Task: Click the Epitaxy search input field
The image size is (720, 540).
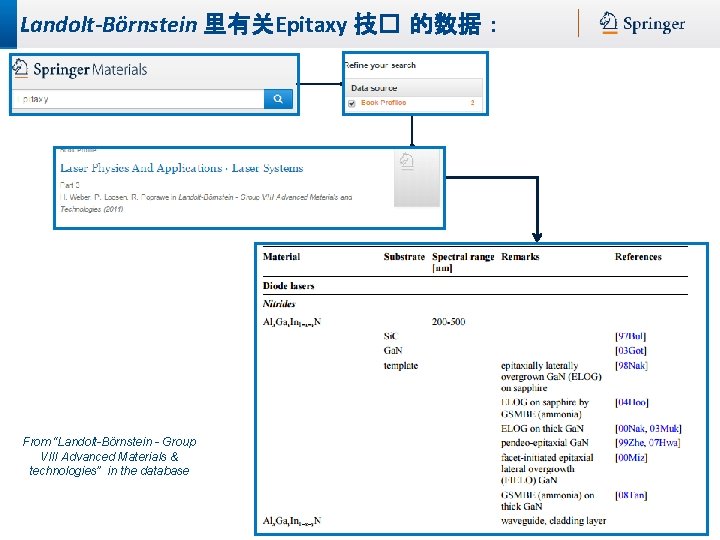Action: tap(138, 99)
